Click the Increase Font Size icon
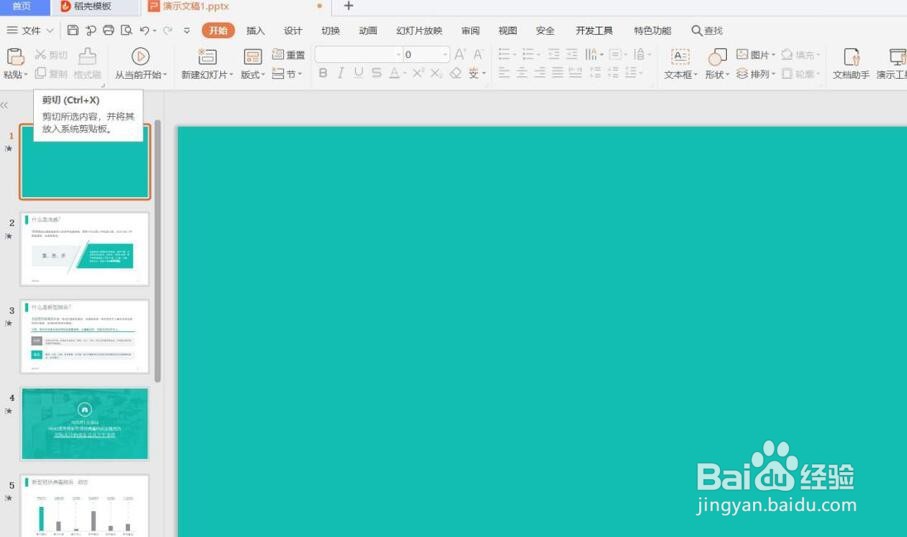Image resolution: width=907 pixels, height=537 pixels. pos(460,54)
